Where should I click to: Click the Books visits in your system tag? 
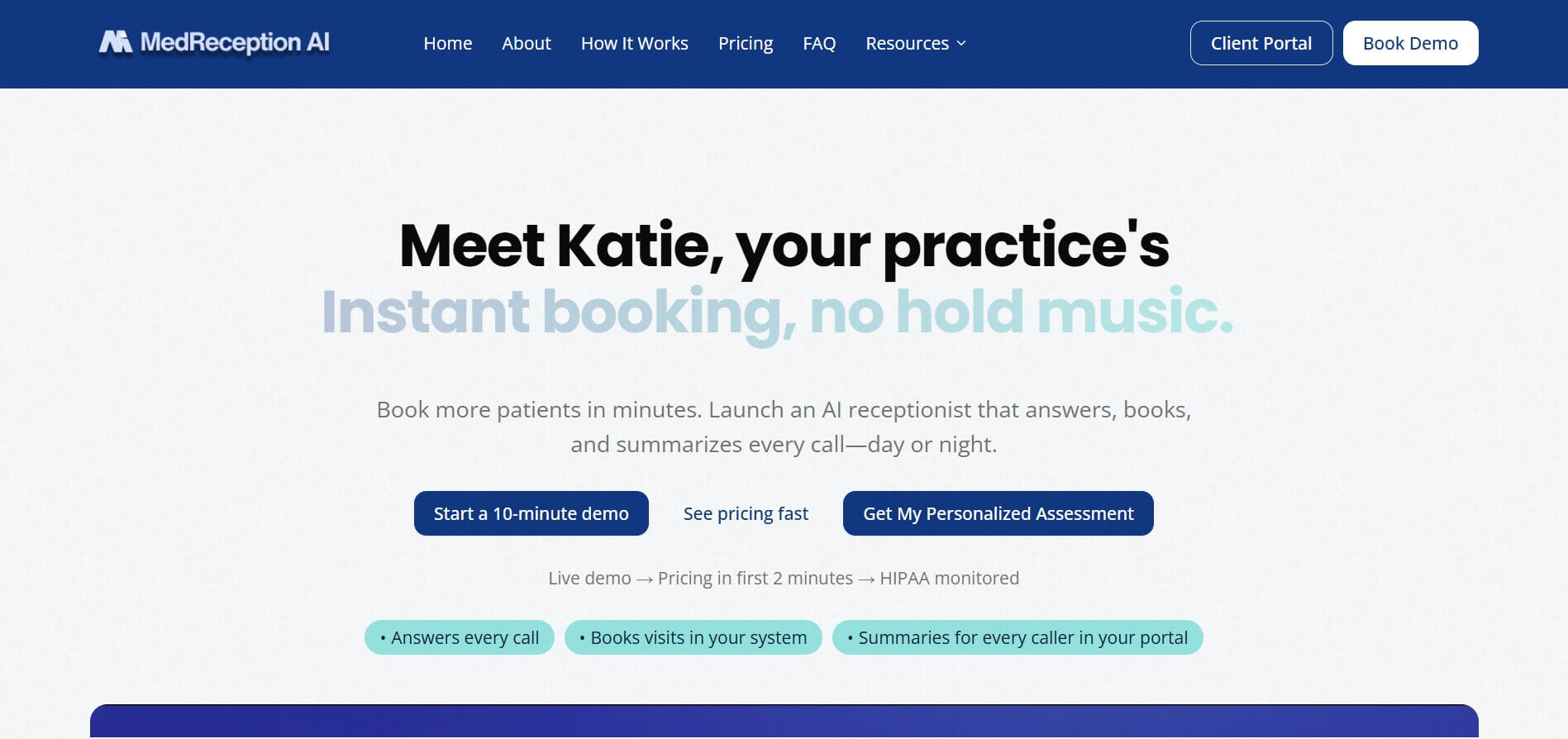pos(693,637)
